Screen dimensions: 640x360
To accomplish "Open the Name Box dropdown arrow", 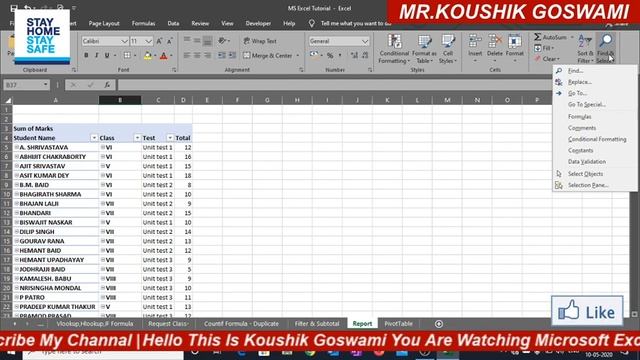I will 45,85.
